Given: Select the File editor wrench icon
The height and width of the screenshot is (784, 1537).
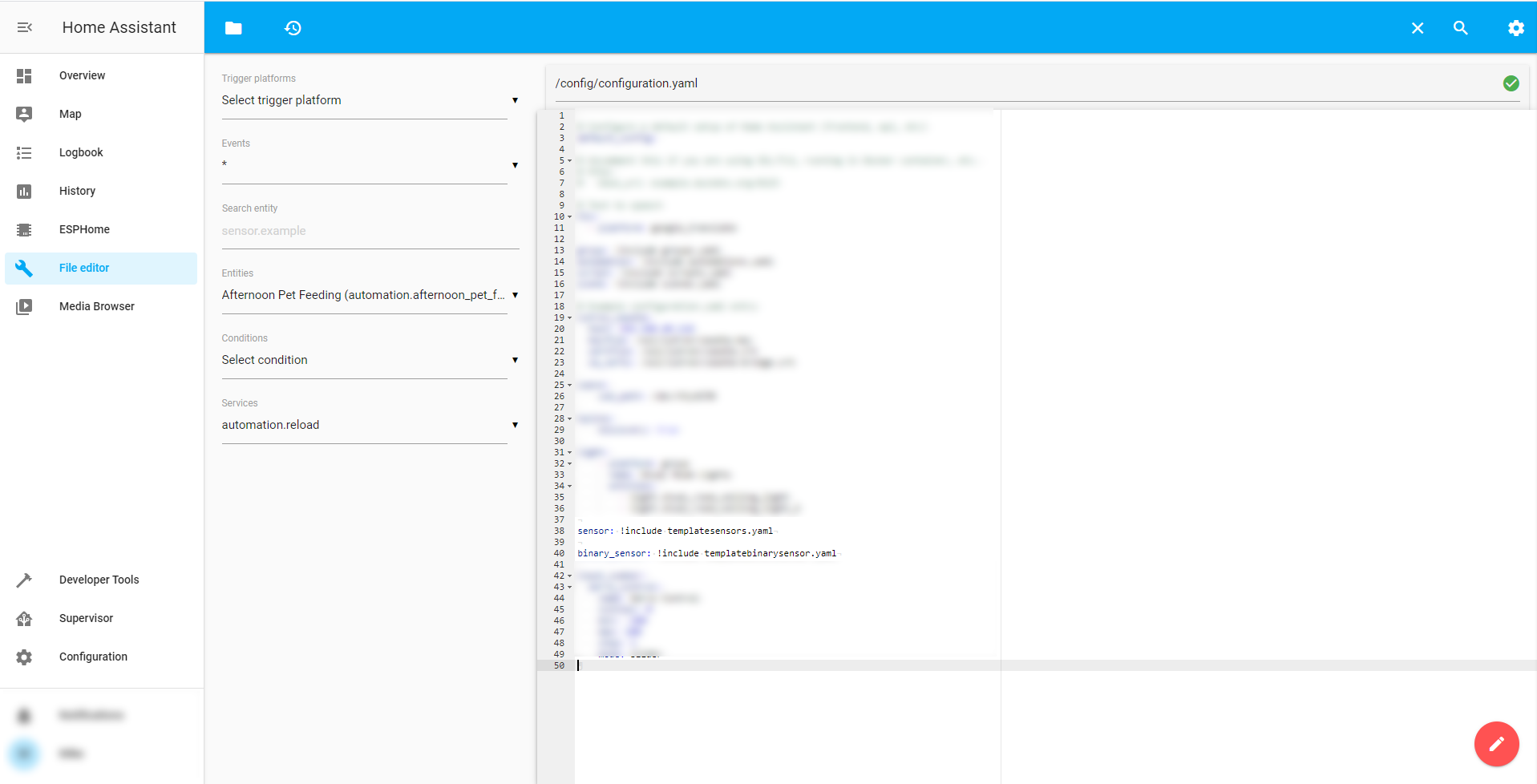Looking at the screenshot, I should 24,268.
